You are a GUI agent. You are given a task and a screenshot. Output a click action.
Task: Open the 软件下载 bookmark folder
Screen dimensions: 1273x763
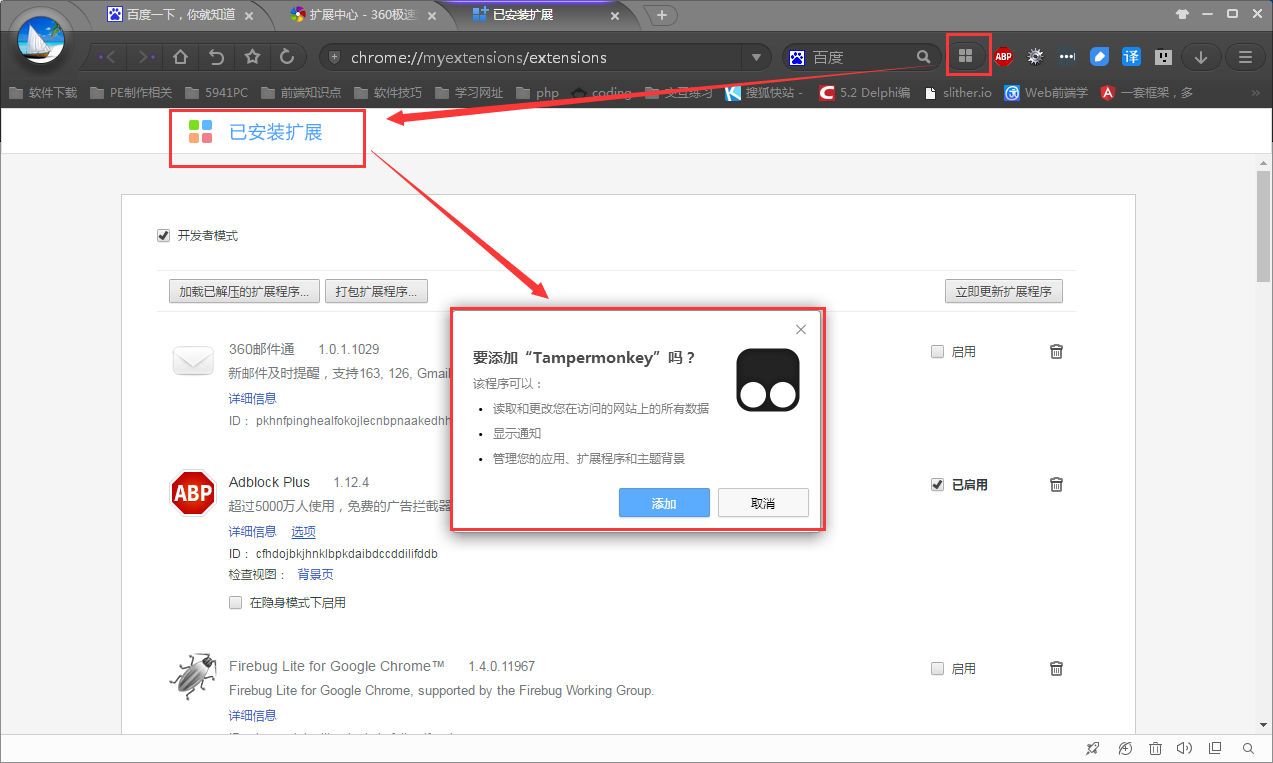tap(43, 93)
